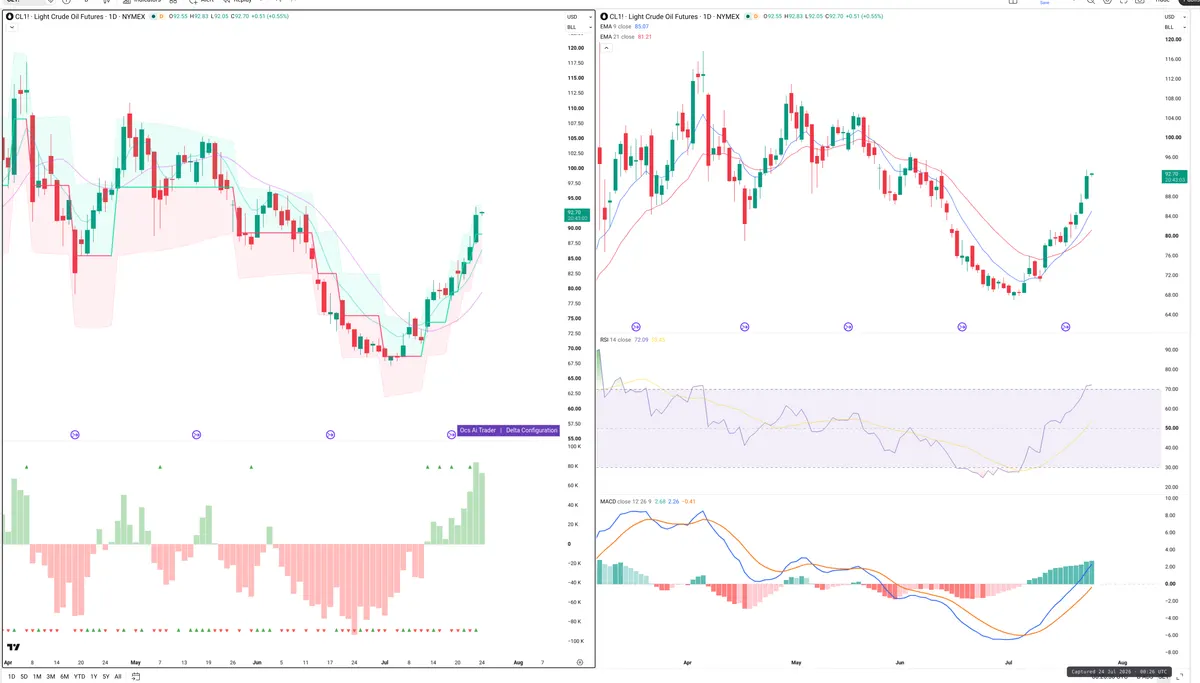This screenshot has height=683, width=1200.
Task: Collapse the EMA legend chevron in right chart
Action: click(606, 47)
